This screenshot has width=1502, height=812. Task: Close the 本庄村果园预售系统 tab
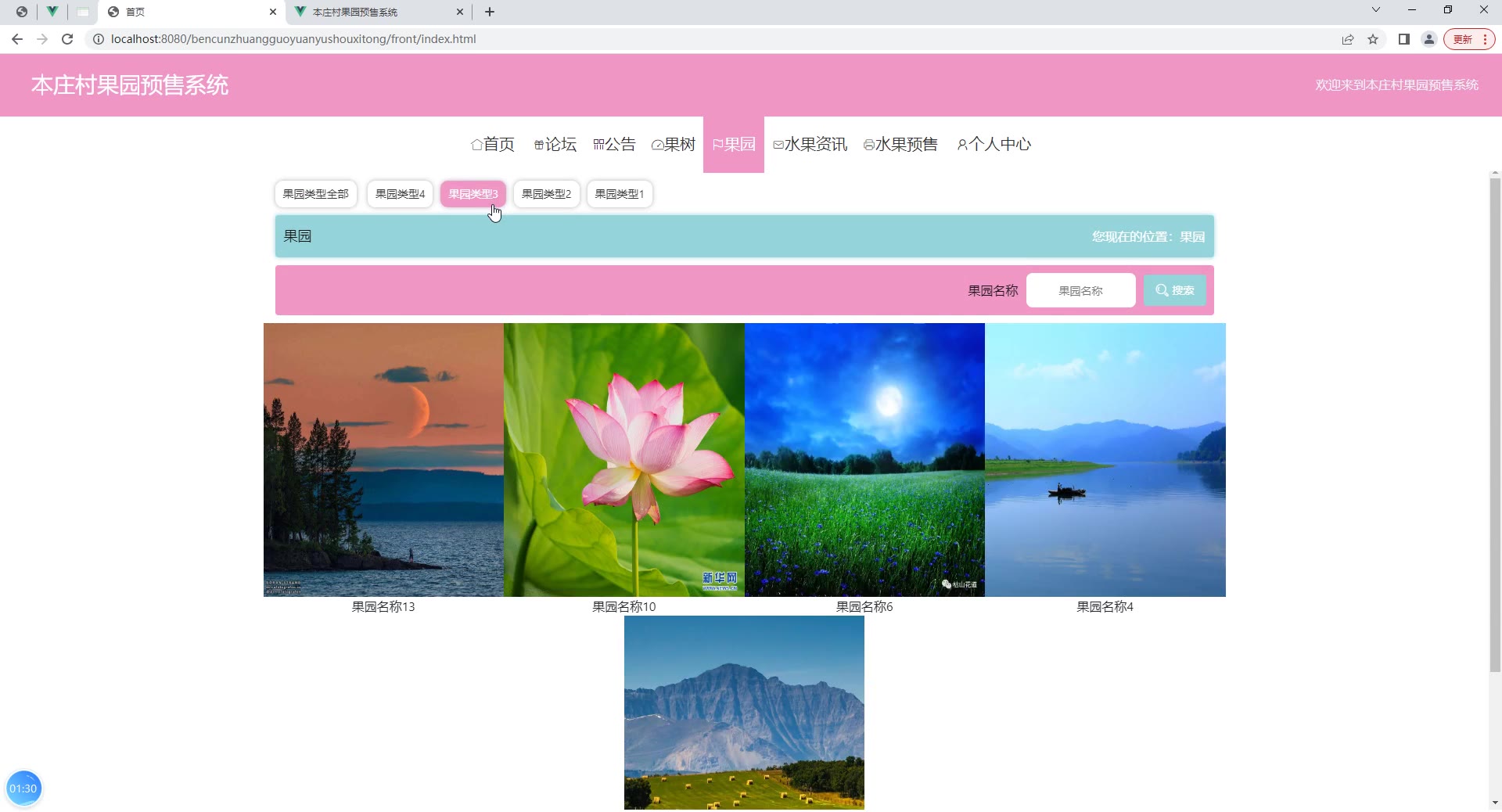pos(460,12)
